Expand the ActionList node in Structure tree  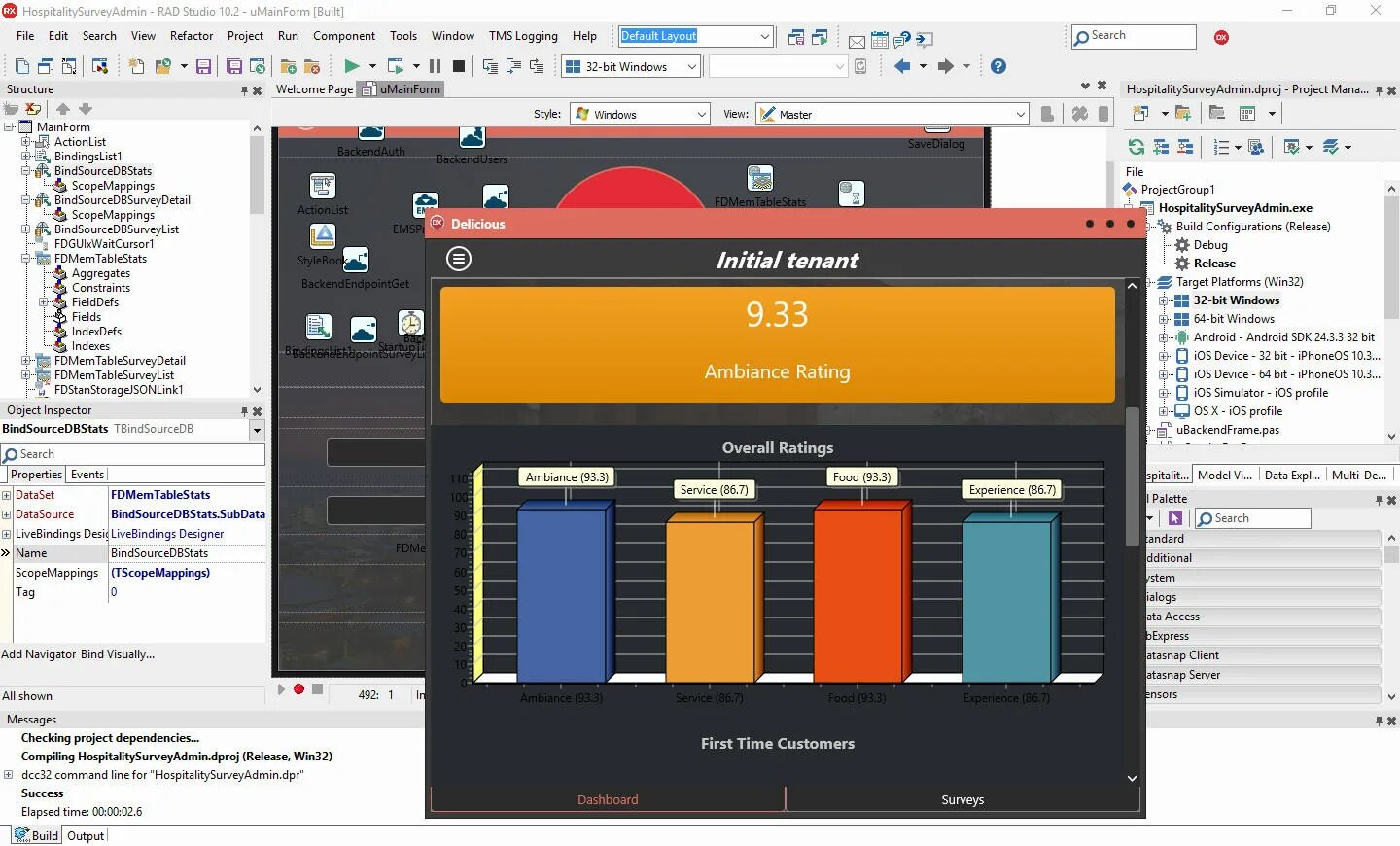coord(26,142)
